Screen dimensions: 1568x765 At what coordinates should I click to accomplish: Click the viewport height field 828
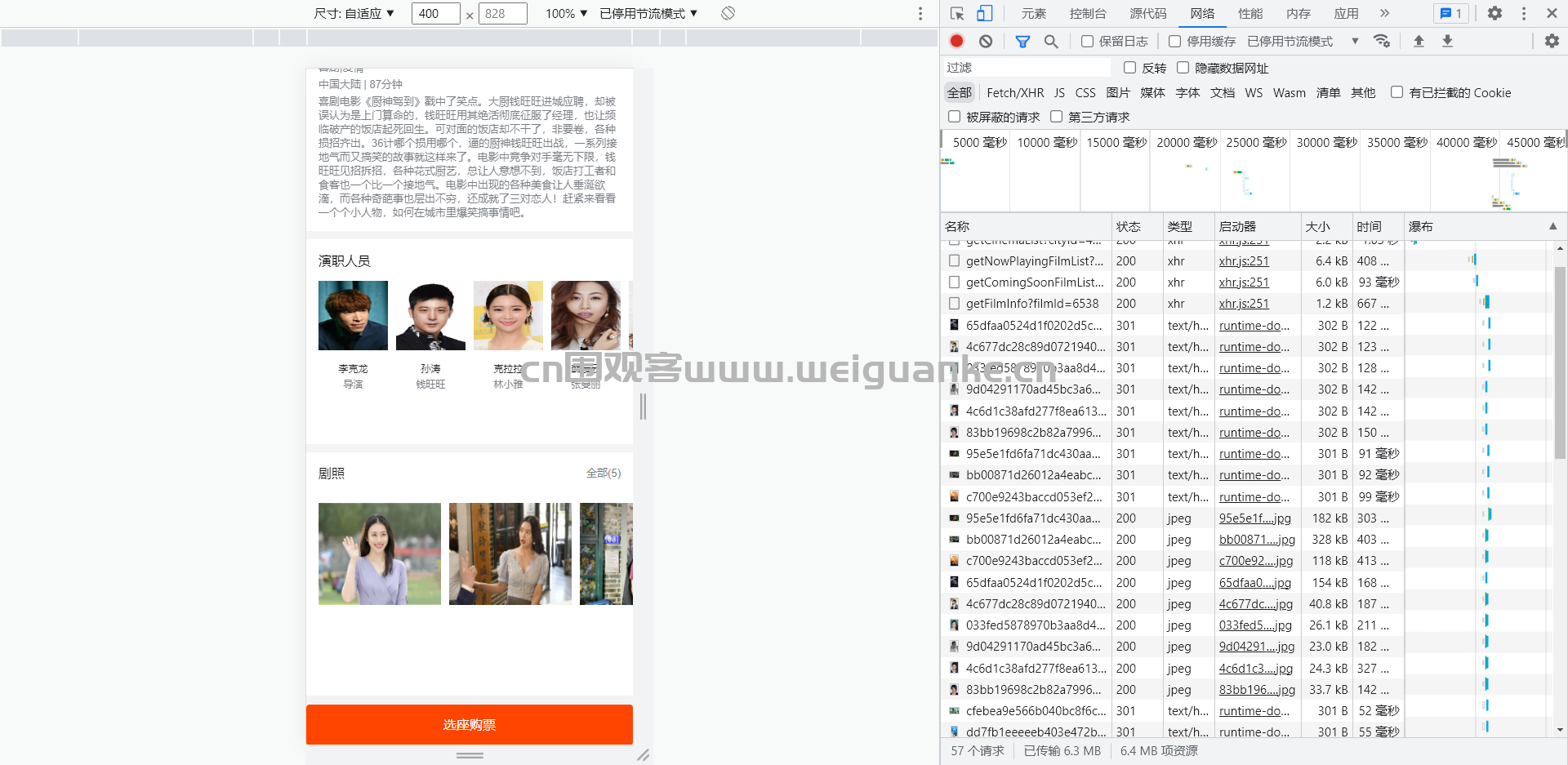502,13
